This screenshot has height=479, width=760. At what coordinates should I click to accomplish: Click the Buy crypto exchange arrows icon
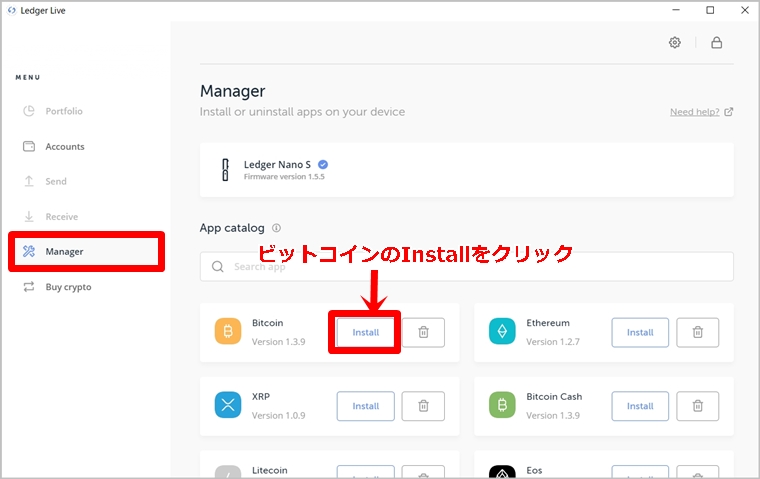[x=29, y=287]
